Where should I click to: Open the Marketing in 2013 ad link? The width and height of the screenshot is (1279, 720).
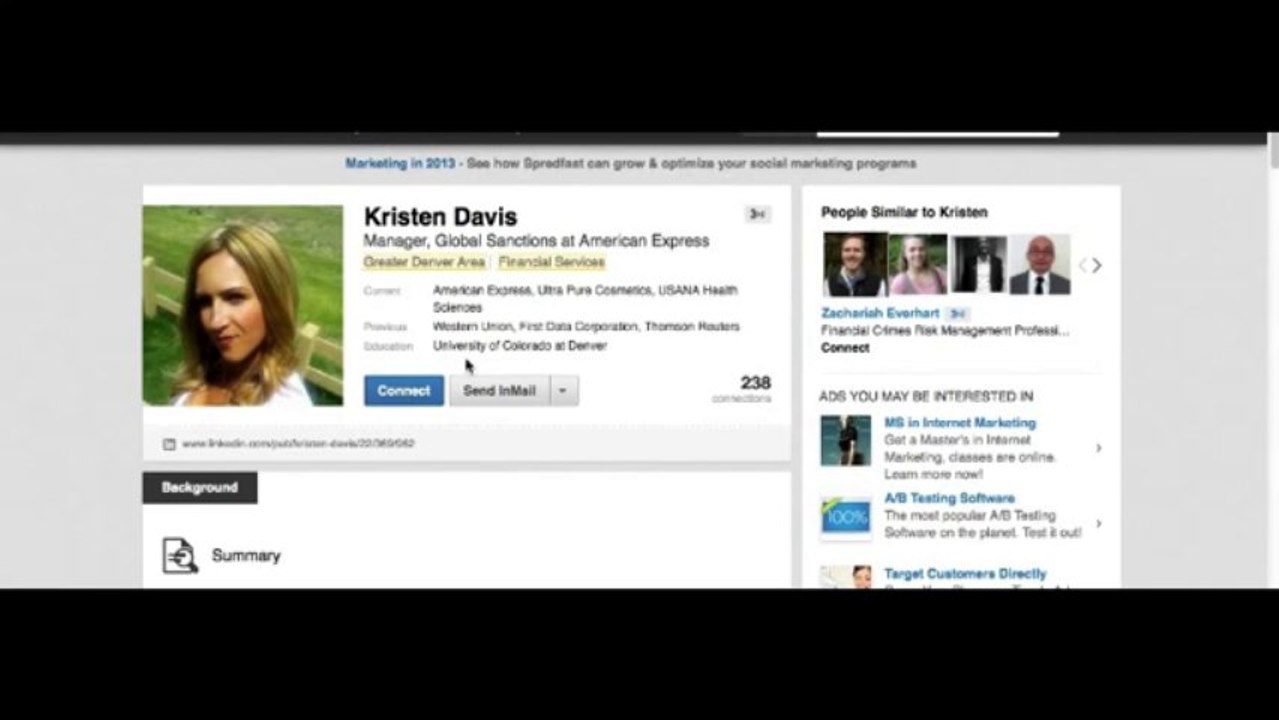coord(400,163)
